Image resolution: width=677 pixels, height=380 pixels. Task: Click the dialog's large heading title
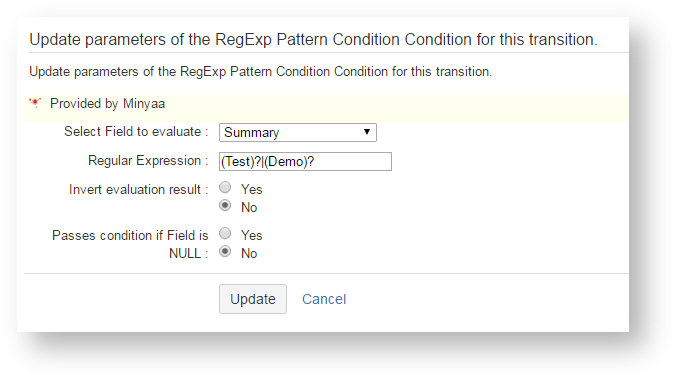tap(313, 39)
